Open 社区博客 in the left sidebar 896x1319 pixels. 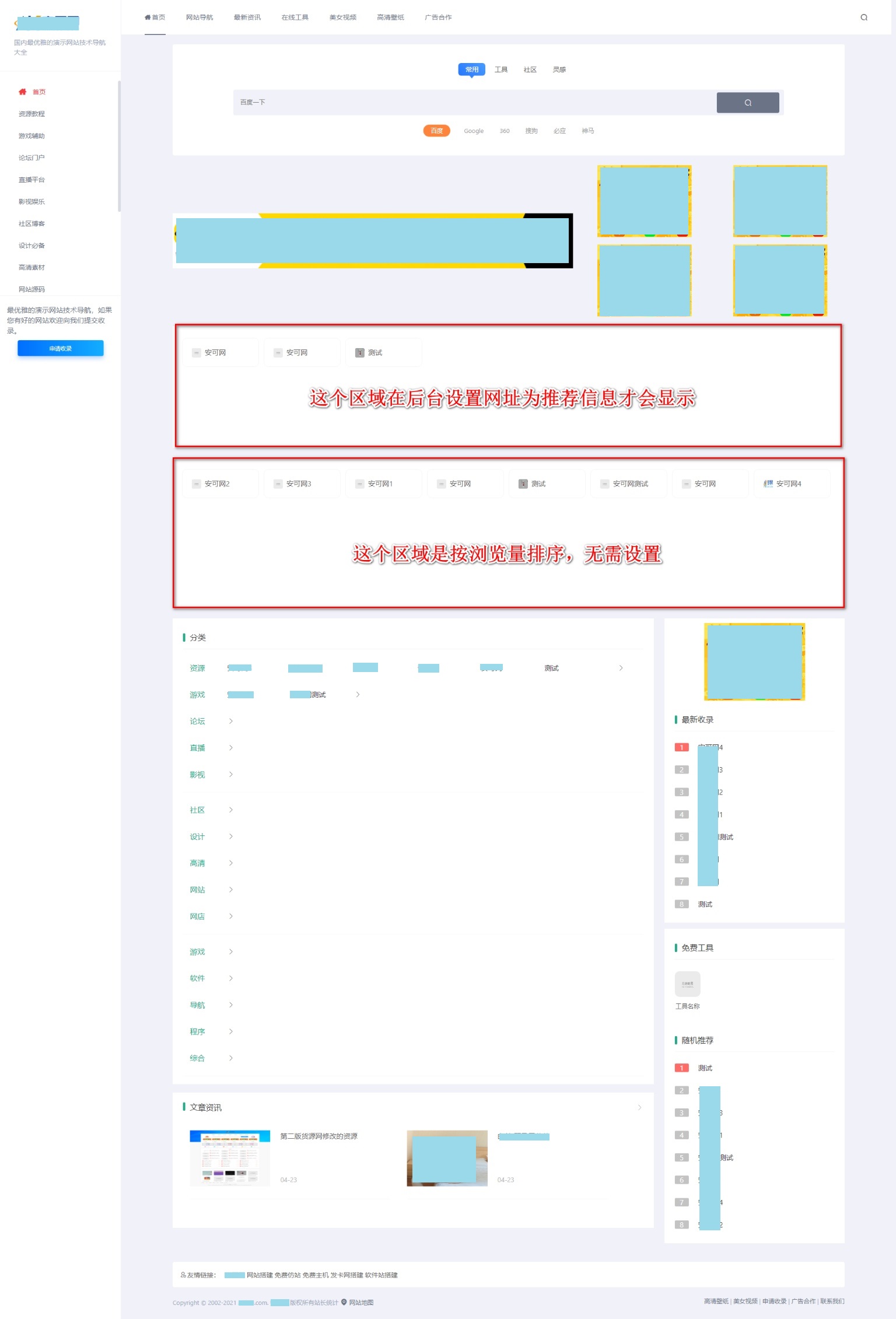click(32, 223)
